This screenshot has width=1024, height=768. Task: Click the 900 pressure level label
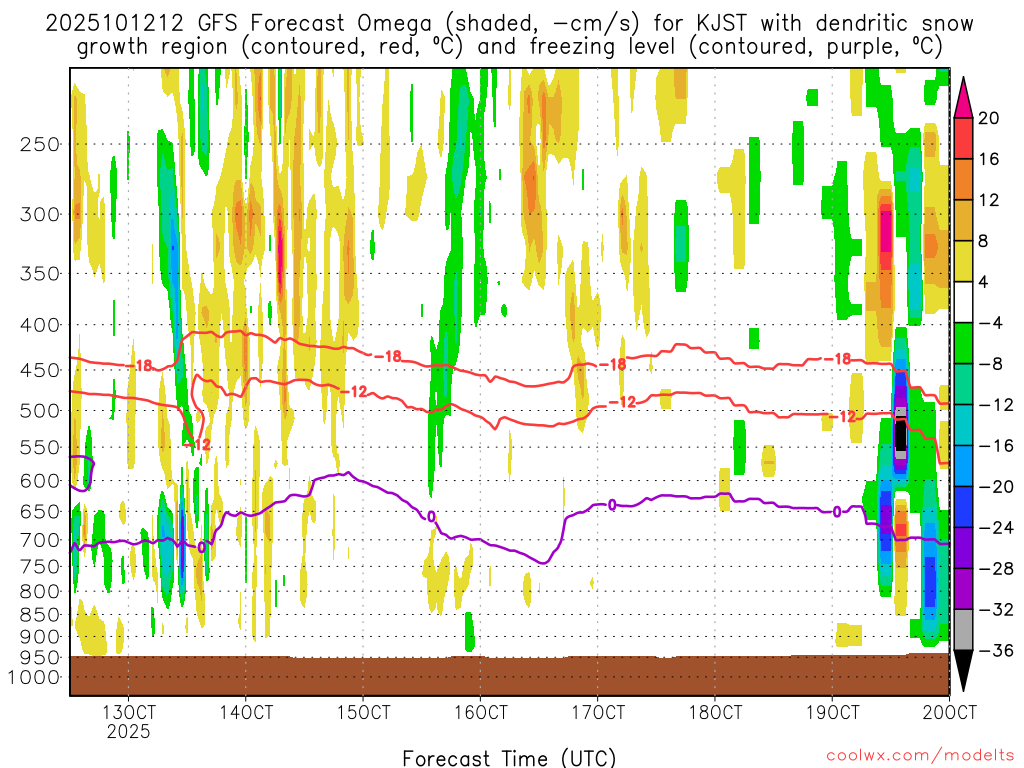point(40,636)
